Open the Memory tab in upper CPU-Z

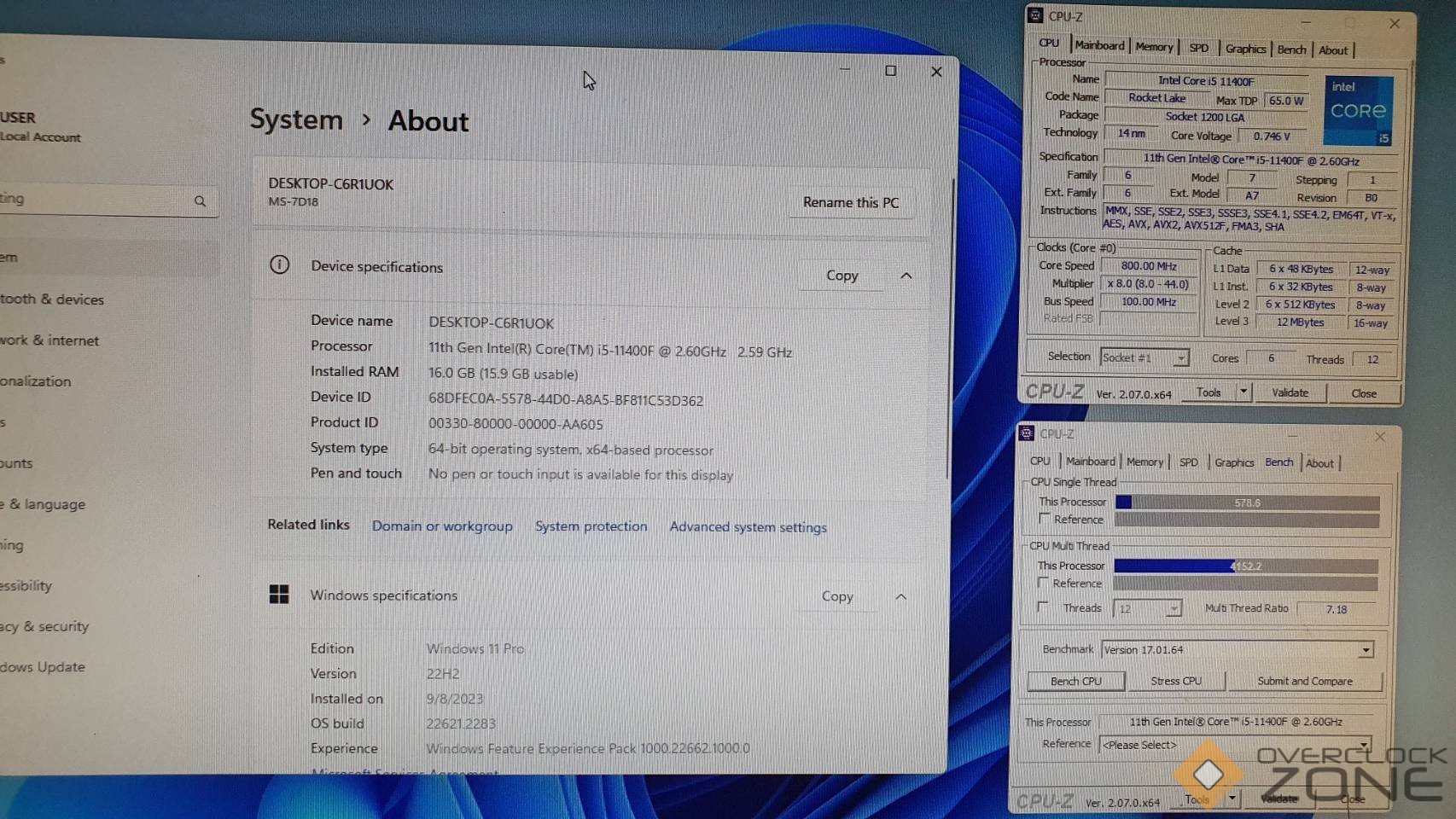click(1154, 47)
